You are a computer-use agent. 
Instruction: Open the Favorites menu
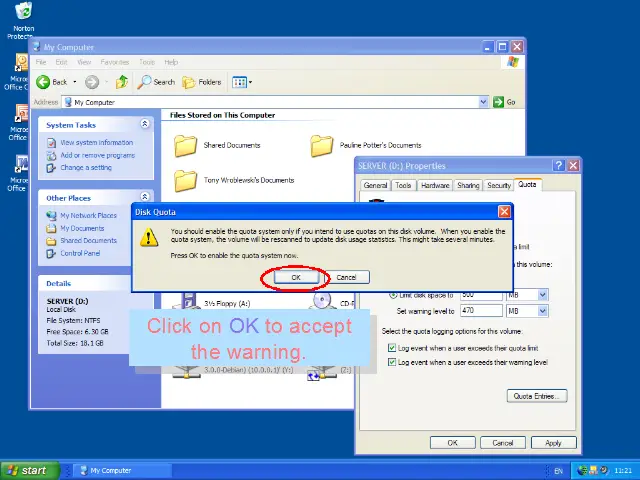(115, 62)
